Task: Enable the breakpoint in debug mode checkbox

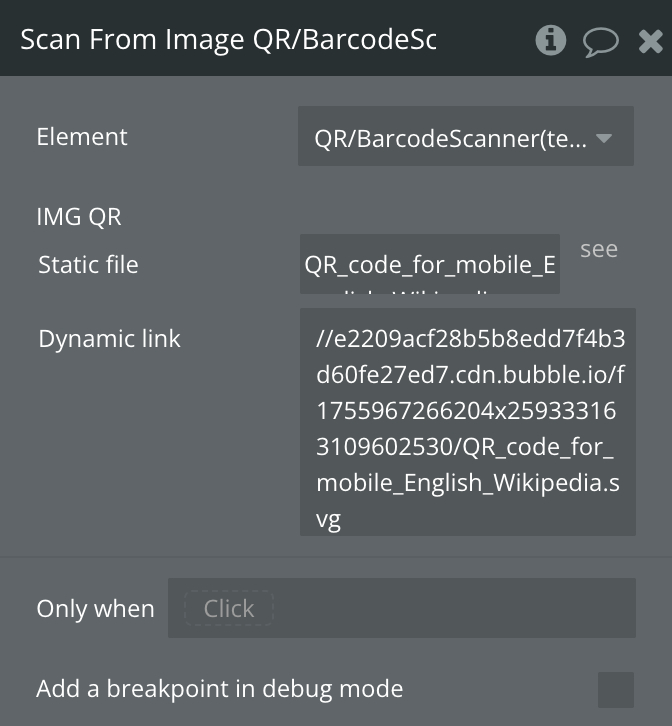Action: (615, 689)
